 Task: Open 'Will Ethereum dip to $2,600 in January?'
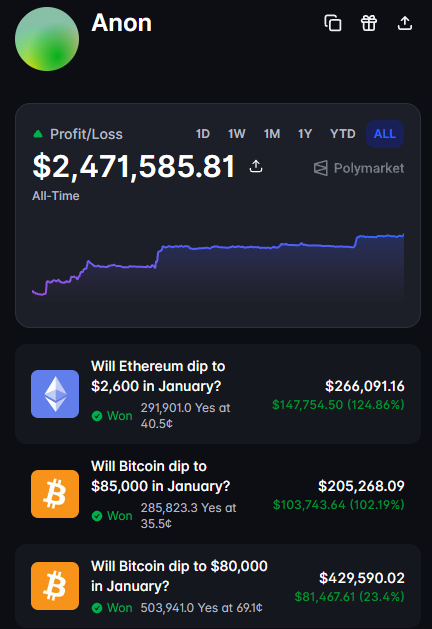158,376
